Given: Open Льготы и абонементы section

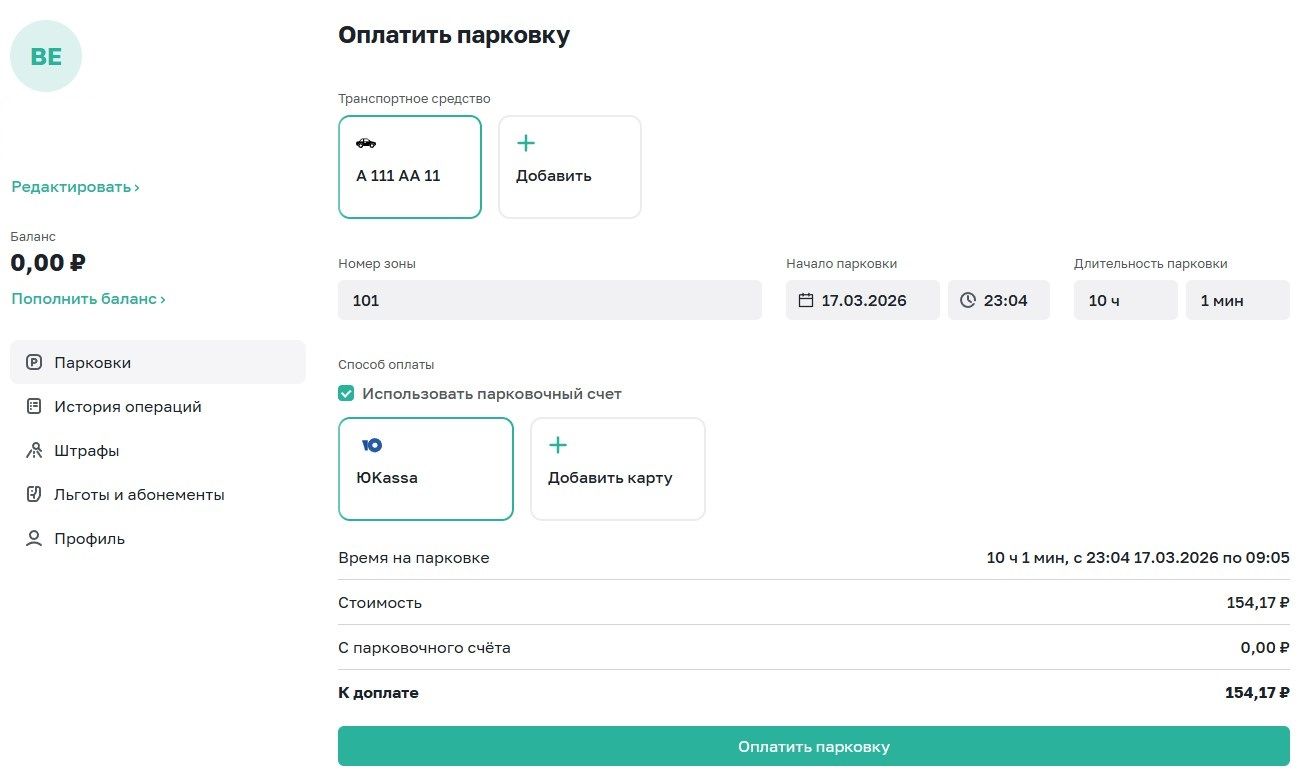Looking at the screenshot, I should 158,494.
